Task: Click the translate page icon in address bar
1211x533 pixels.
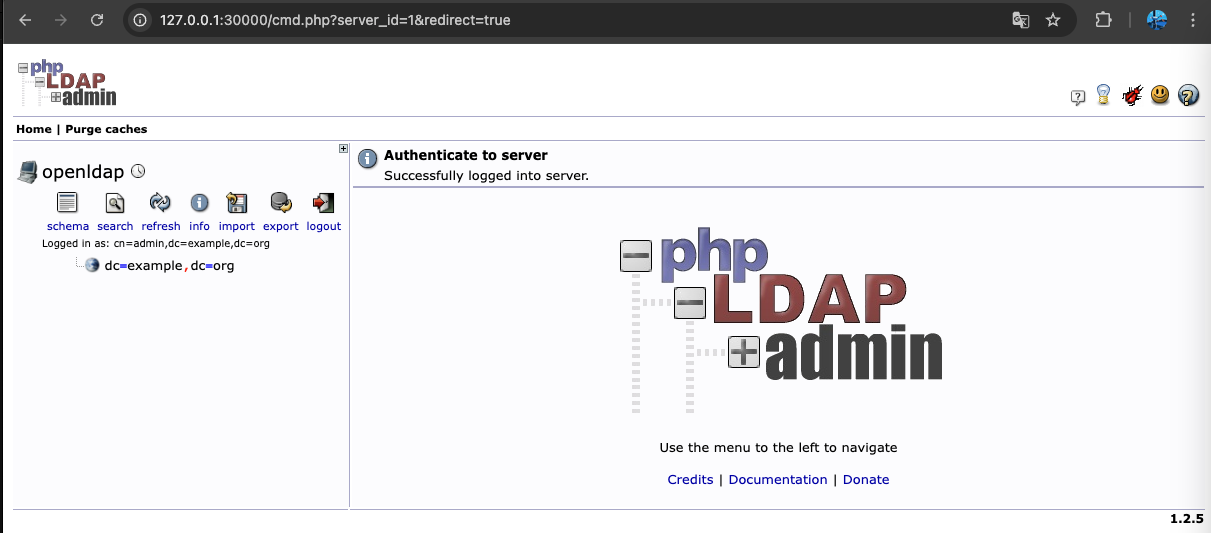Action: click(1020, 20)
